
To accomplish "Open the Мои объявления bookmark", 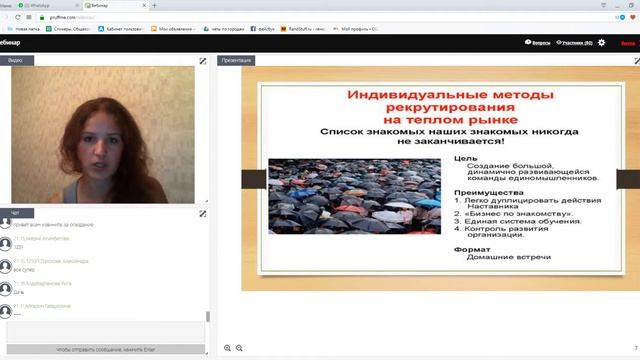I will [x=173, y=29].
